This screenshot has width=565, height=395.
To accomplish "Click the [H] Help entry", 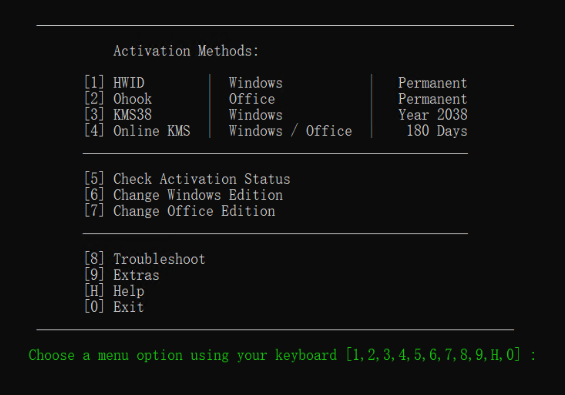I will point(114,291).
